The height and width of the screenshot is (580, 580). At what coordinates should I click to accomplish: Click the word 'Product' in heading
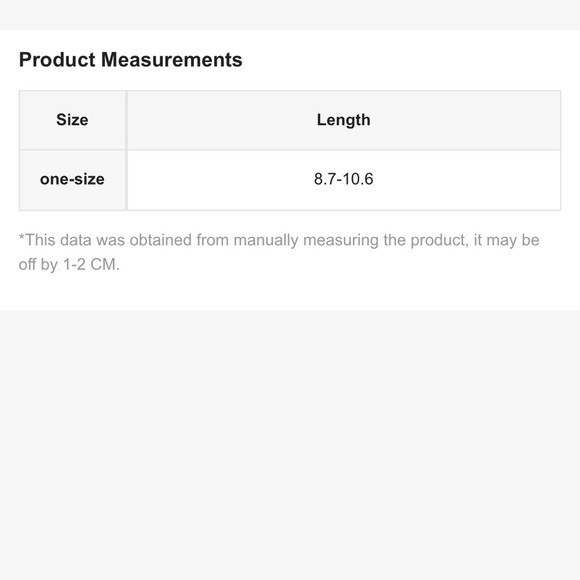57,60
